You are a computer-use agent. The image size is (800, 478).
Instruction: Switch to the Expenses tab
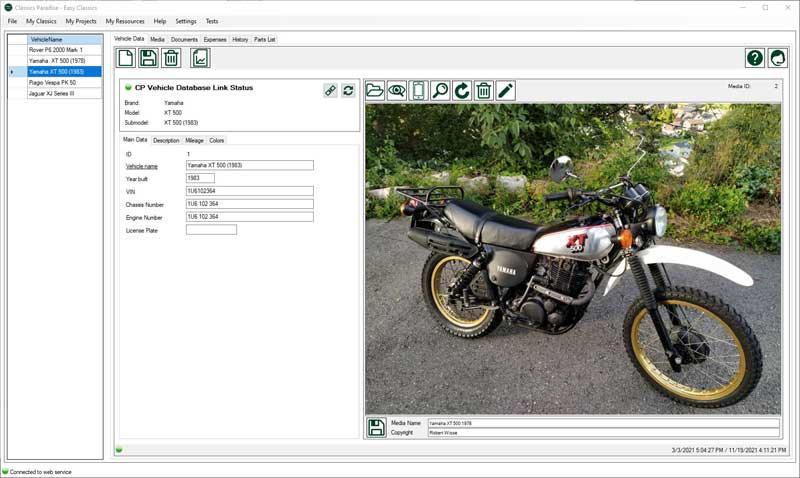pyautogui.click(x=215, y=39)
